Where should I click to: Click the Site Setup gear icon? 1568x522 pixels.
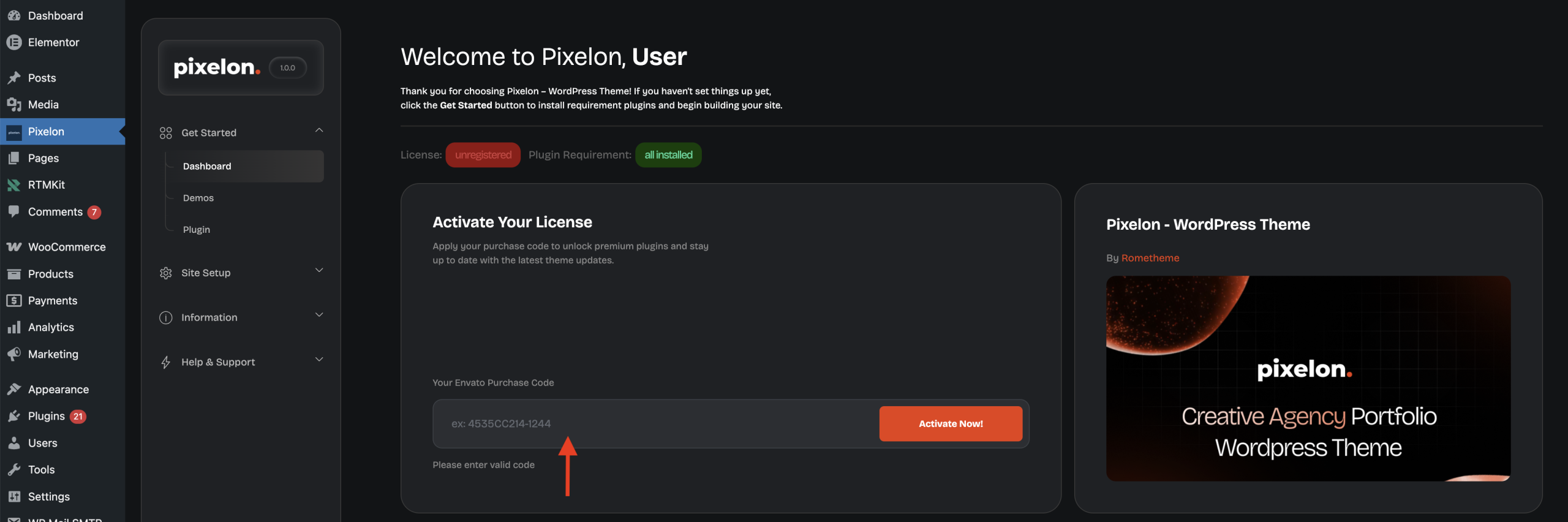coord(165,273)
